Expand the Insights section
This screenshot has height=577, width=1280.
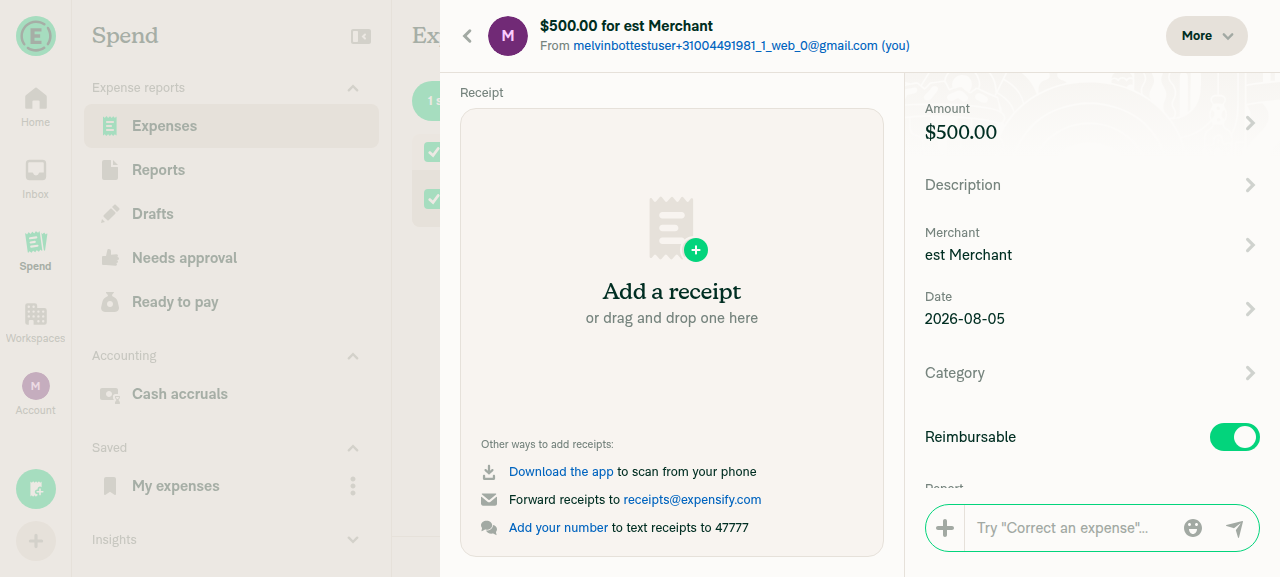[352, 540]
